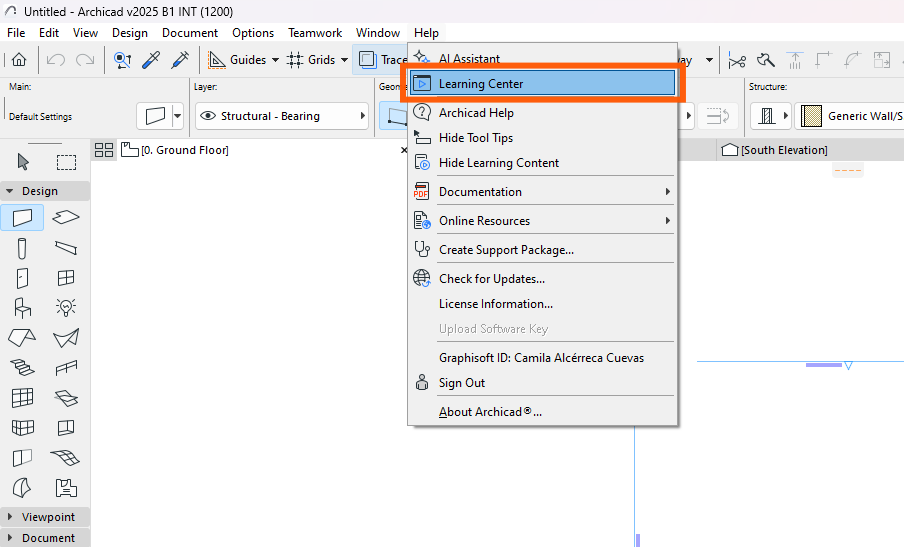904x547 pixels.
Task: Click the Undo arrow icon
Action: (x=55, y=59)
